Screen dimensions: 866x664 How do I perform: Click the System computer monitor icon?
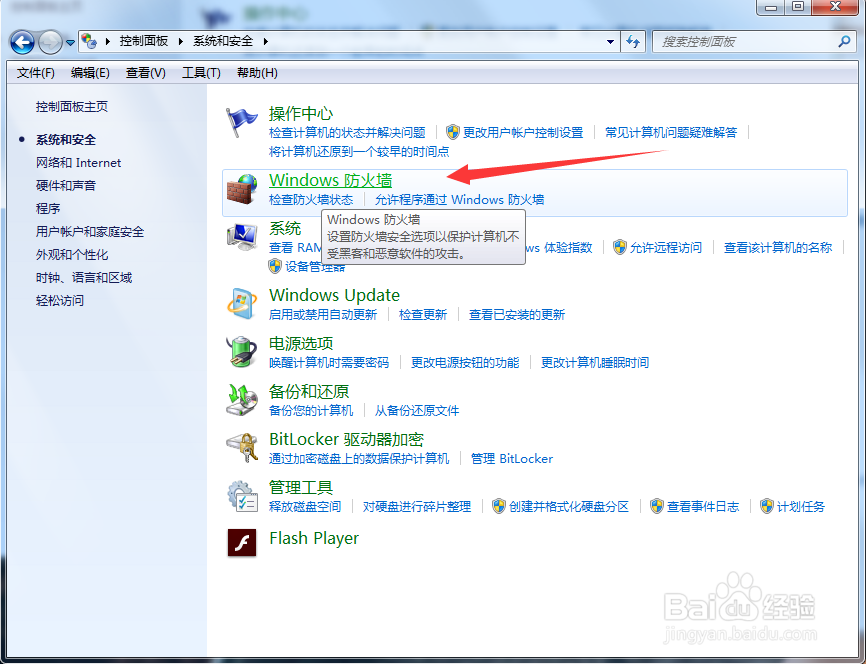tap(242, 238)
